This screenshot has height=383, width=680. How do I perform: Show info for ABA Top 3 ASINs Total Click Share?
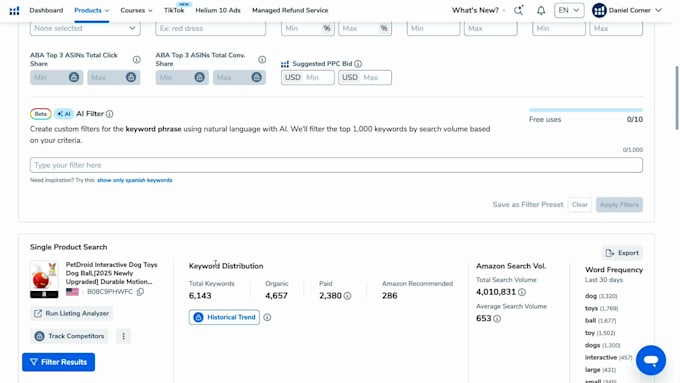click(x=137, y=59)
